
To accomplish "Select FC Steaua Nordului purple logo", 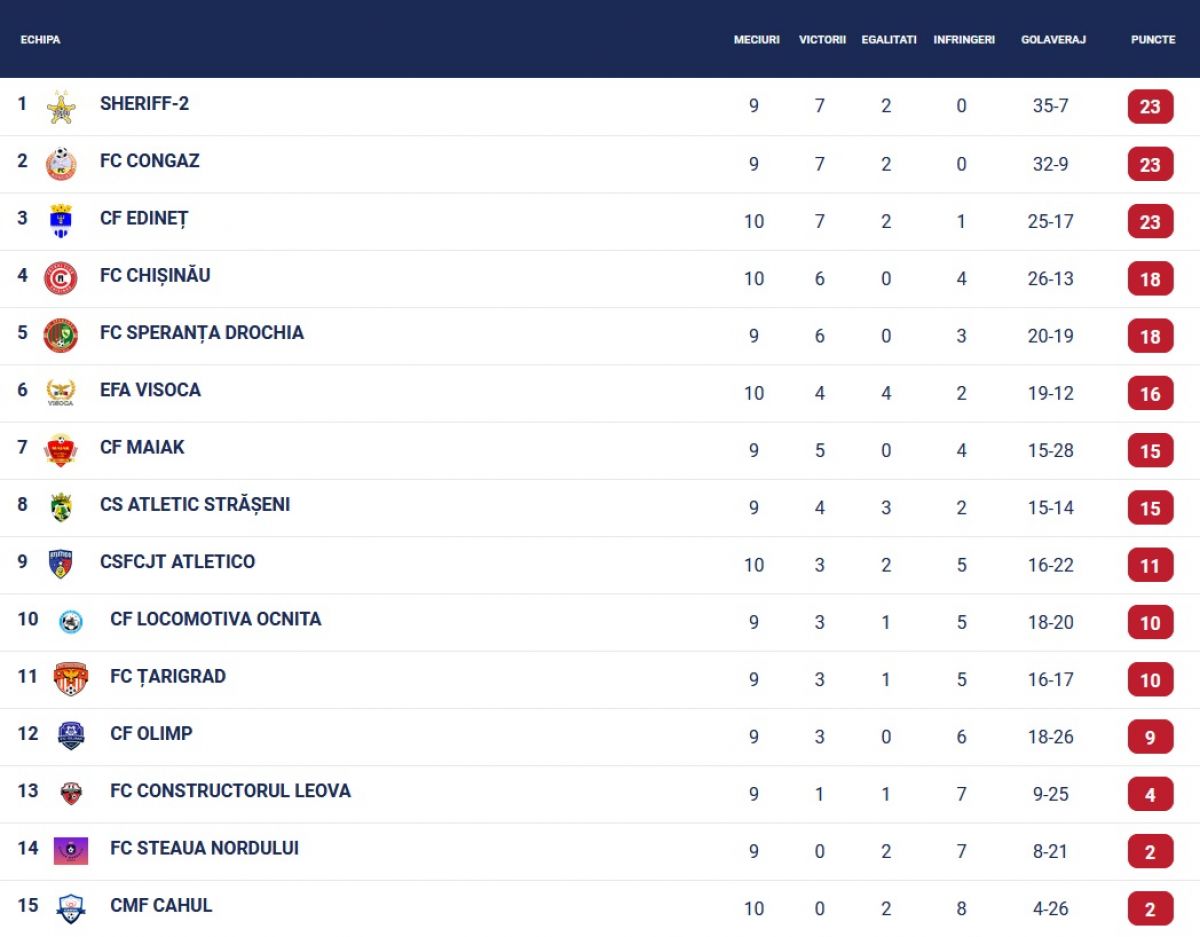I will [x=71, y=851].
